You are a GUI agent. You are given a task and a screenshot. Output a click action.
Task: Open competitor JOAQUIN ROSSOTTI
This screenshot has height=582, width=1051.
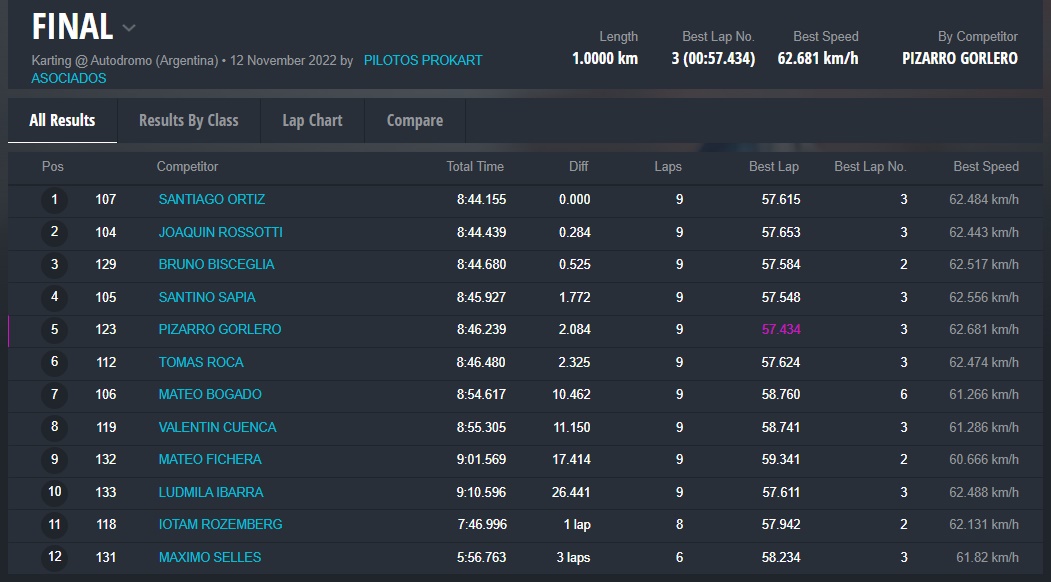[220, 232]
